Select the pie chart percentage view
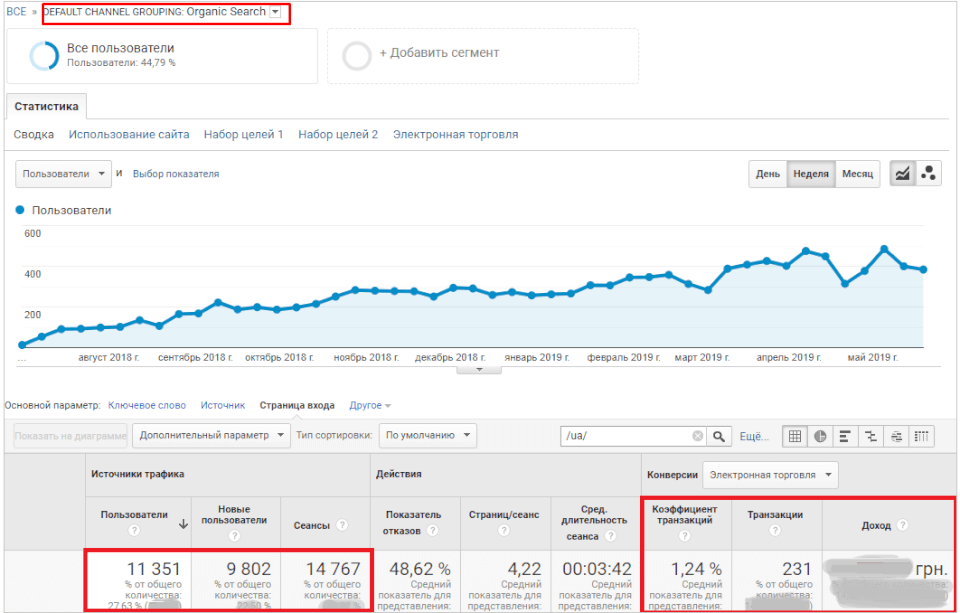The height and width of the screenshot is (613, 960). (x=820, y=436)
